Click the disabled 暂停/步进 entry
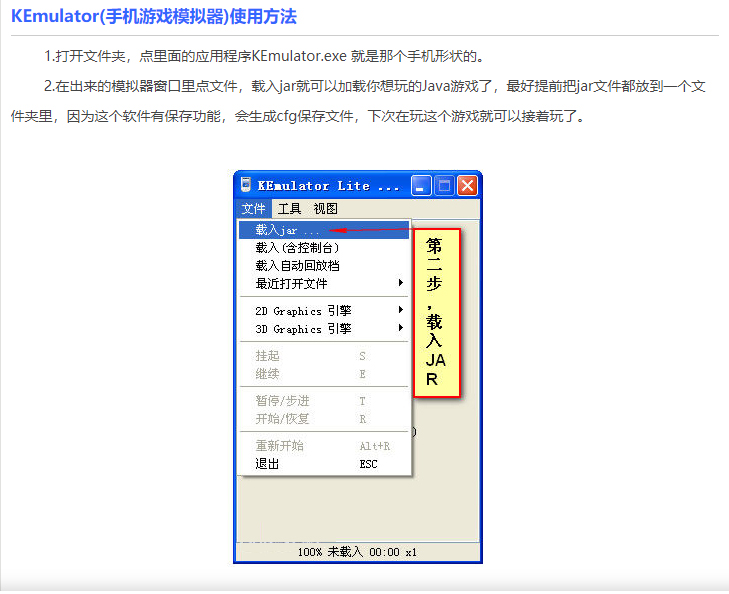Image resolution: width=729 pixels, height=594 pixels. (x=324, y=401)
